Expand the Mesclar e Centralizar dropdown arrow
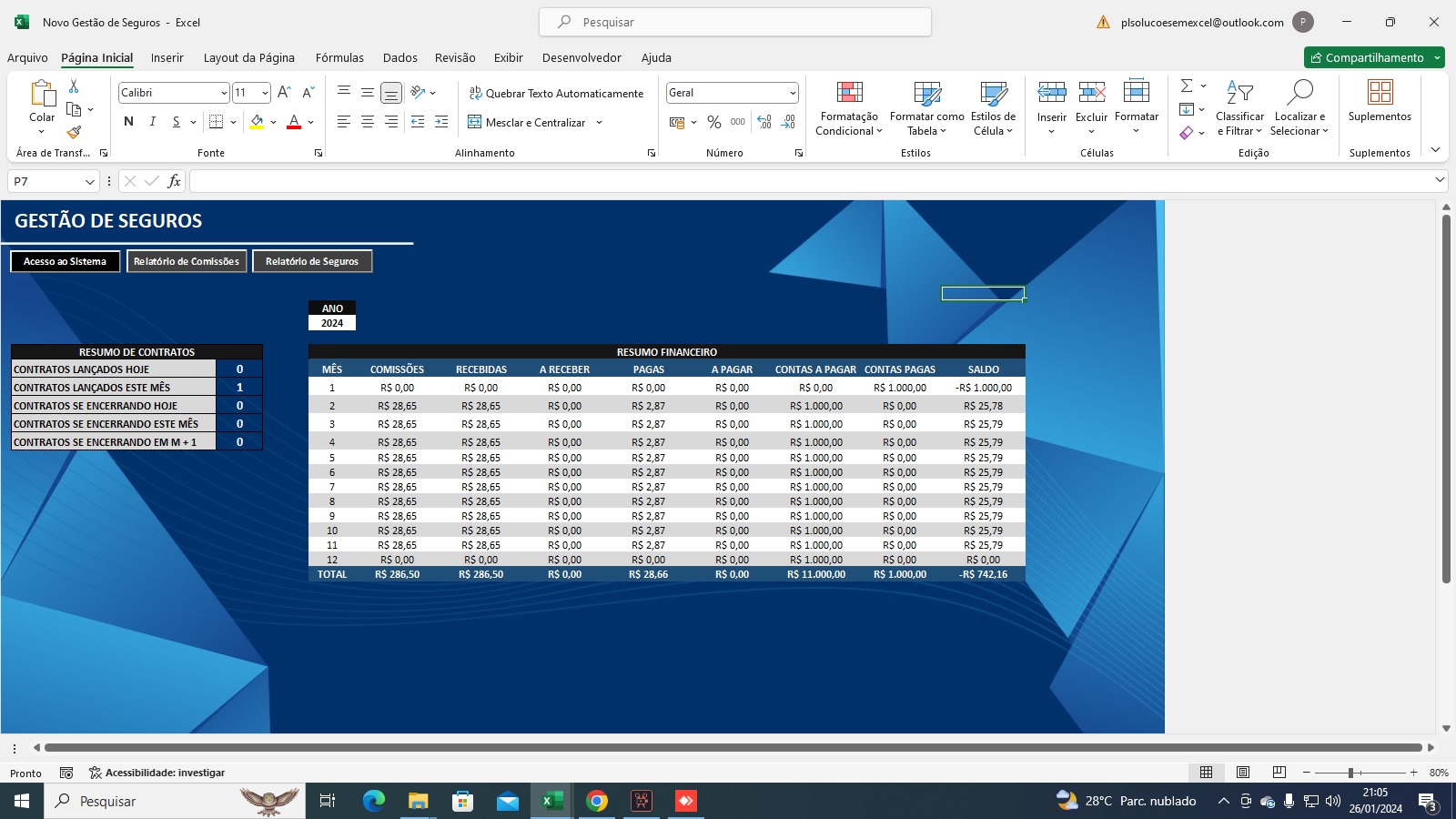1456x819 pixels. tap(599, 123)
